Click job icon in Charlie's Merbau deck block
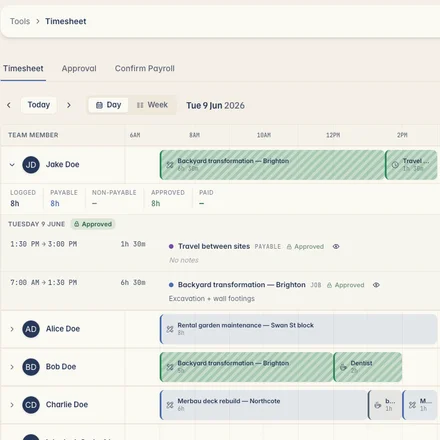Image resolution: width=440 pixels, height=440 pixels. pyautogui.click(x=170, y=405)
